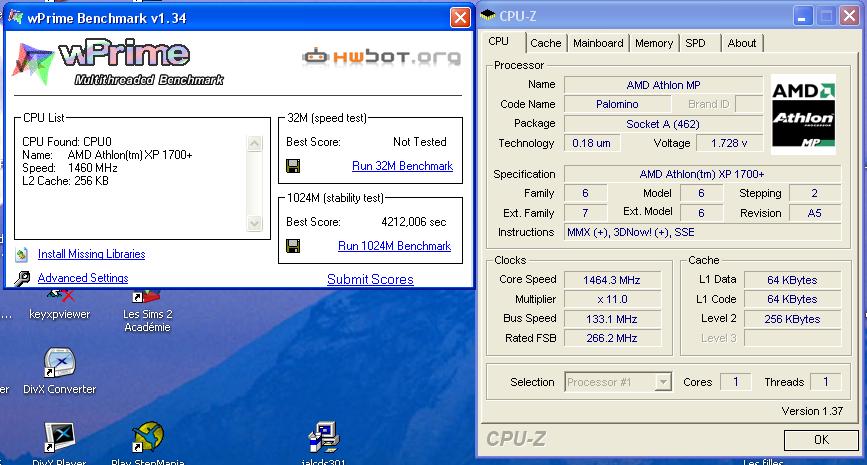Switch to the Cache tab in CPU-Z
Screen dimensions: 867x465
point(546,43)
